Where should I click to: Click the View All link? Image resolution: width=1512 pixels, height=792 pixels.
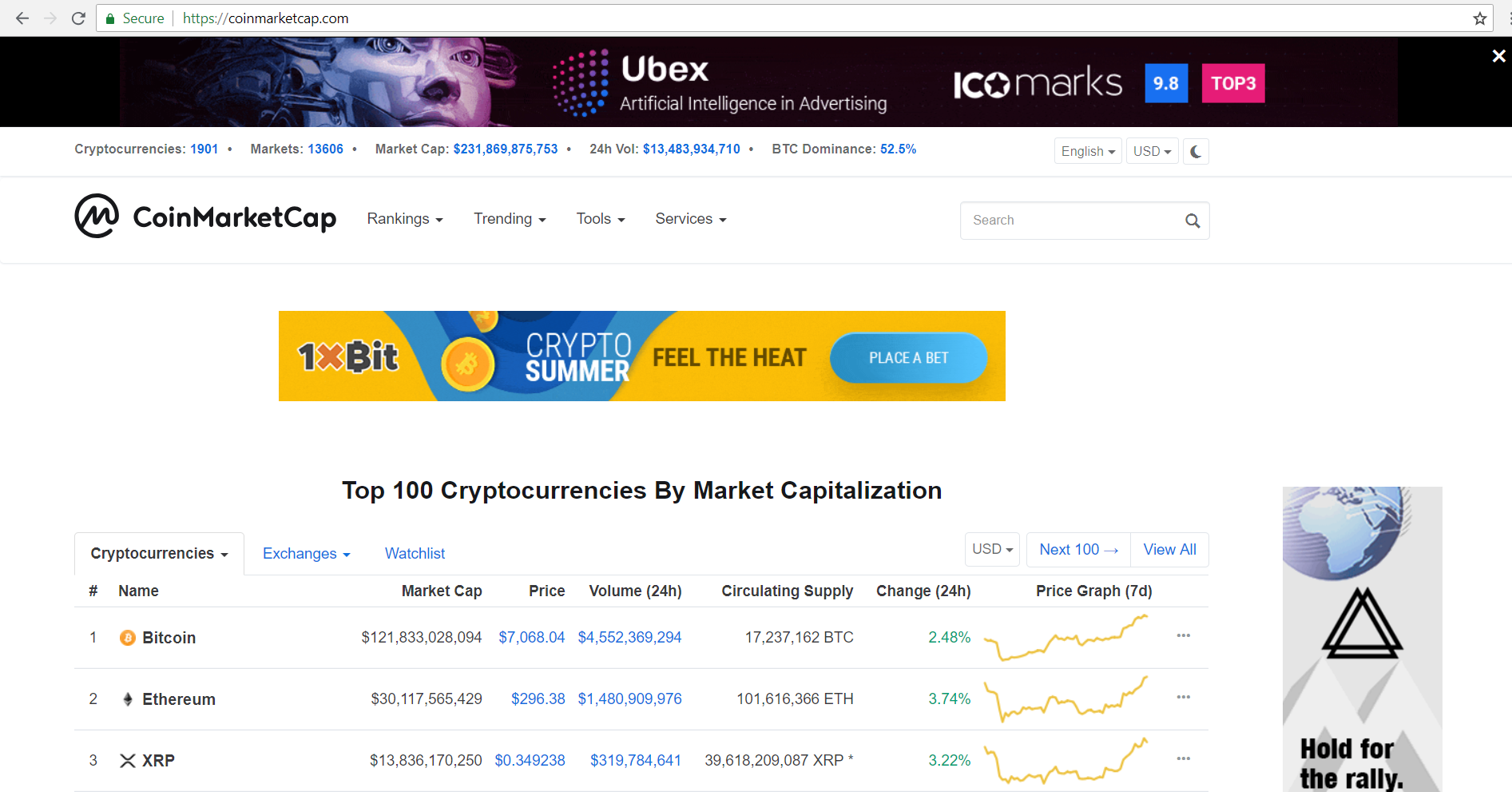pos(1169,549)
